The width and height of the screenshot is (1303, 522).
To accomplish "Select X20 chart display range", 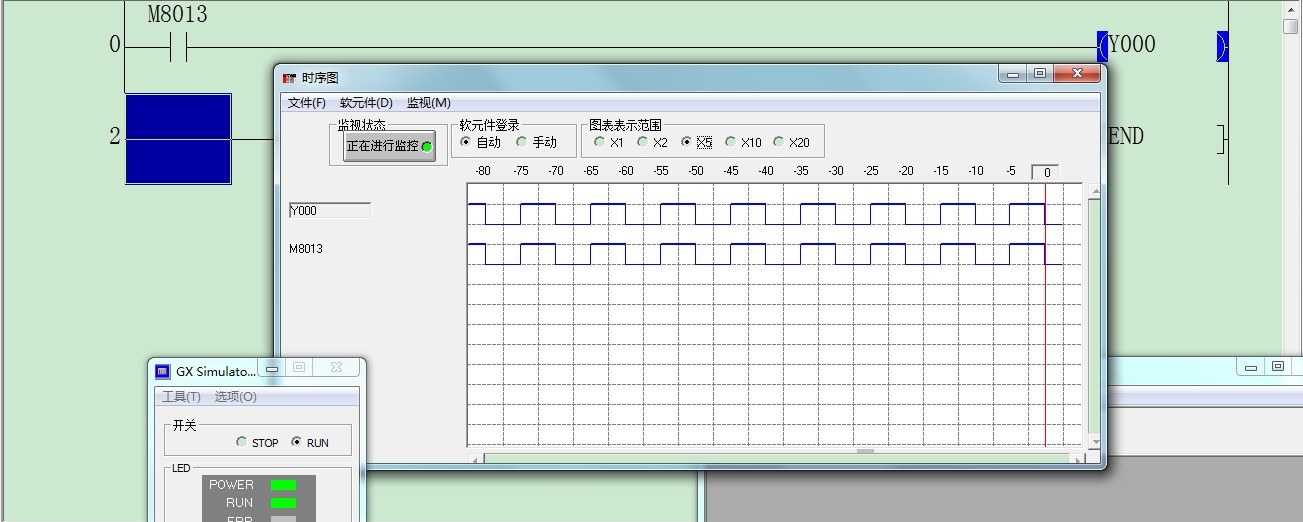I will 779,142.
